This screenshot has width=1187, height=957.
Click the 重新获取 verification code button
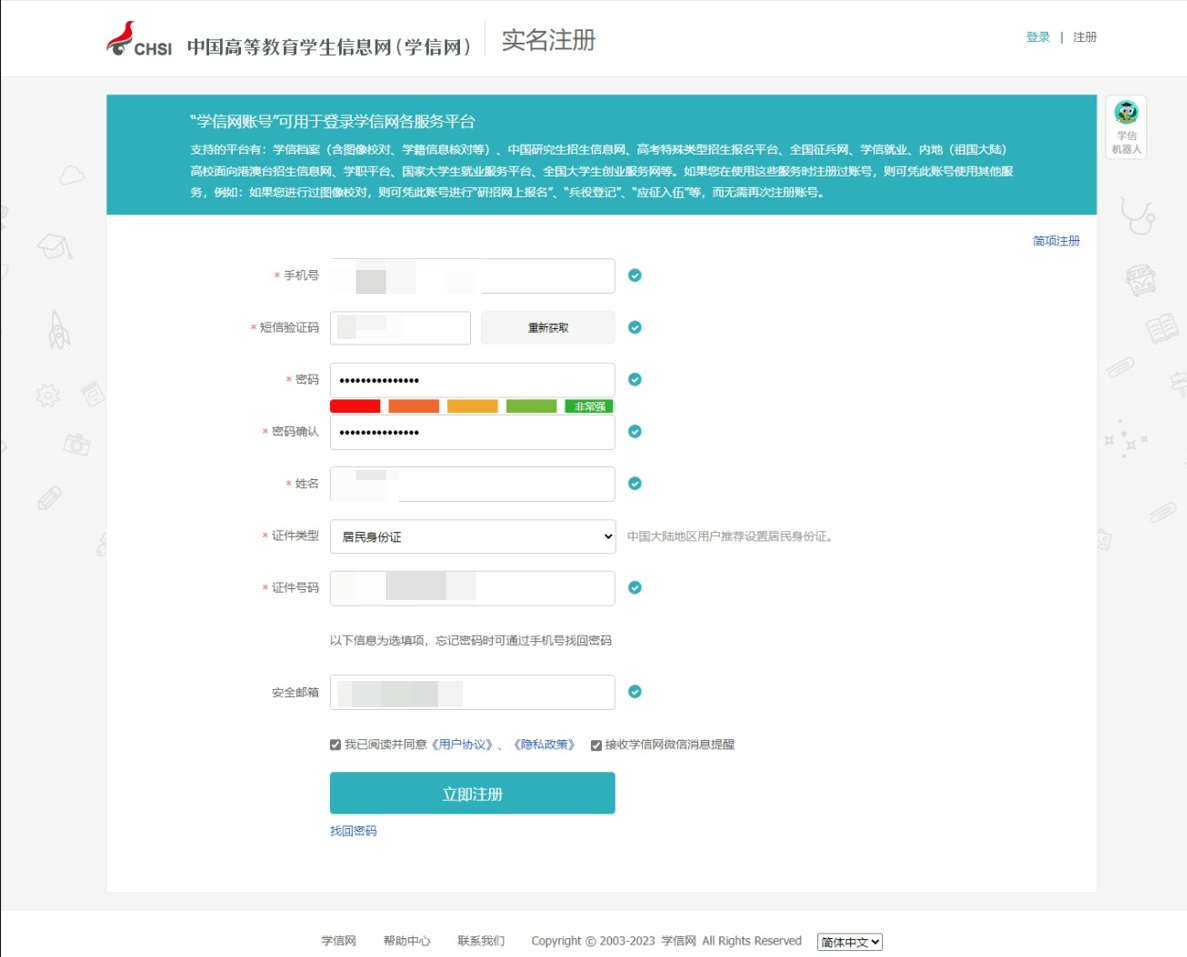pyautogui.click(x=548, y=328)
